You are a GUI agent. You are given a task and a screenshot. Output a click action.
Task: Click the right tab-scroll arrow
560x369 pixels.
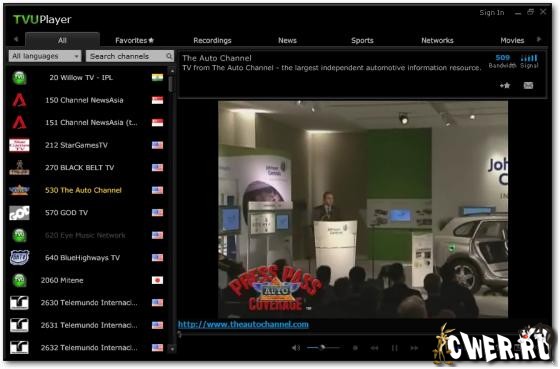539,39
